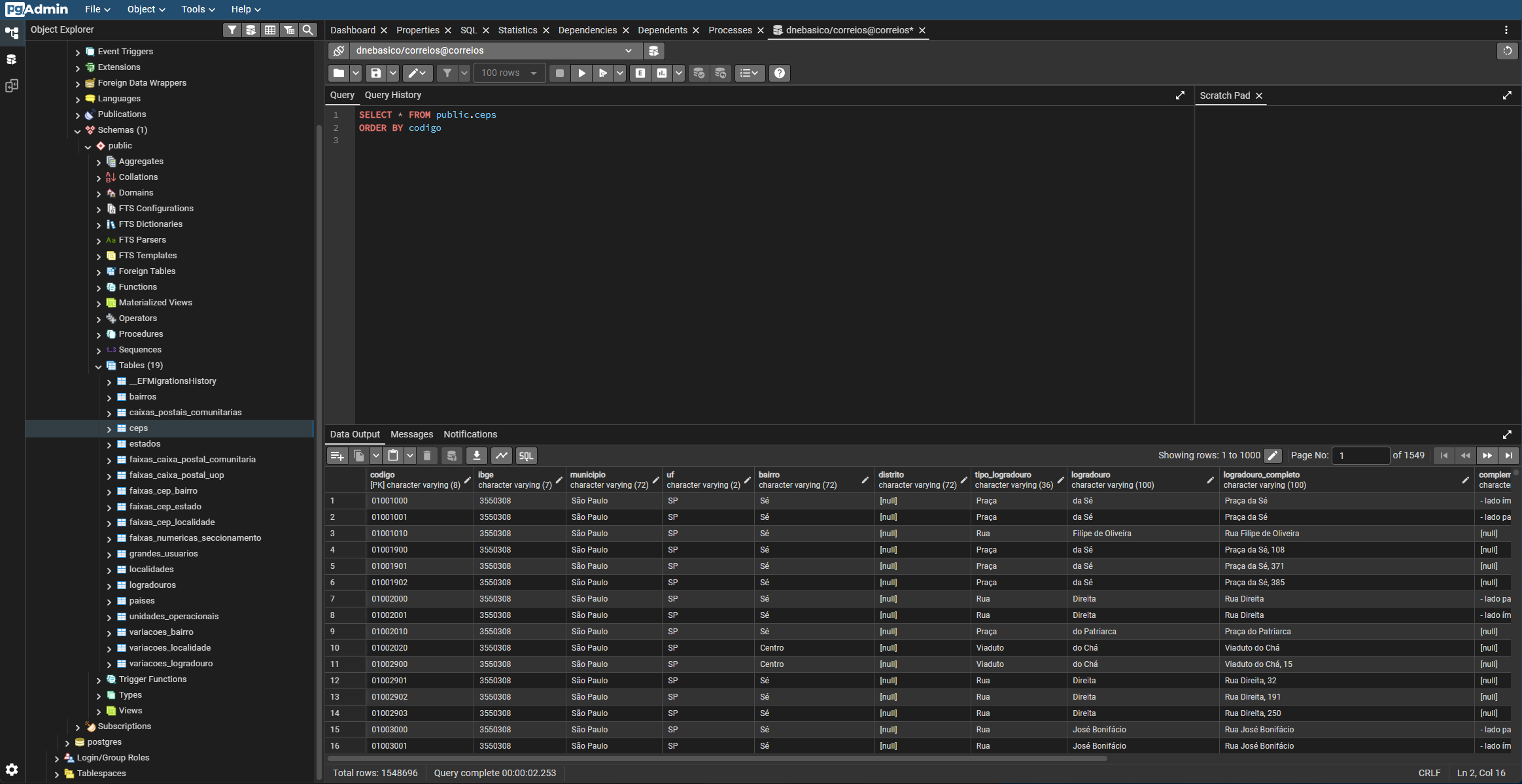Download results as CSV file
Screen dimensions: 1522x784
477,456
